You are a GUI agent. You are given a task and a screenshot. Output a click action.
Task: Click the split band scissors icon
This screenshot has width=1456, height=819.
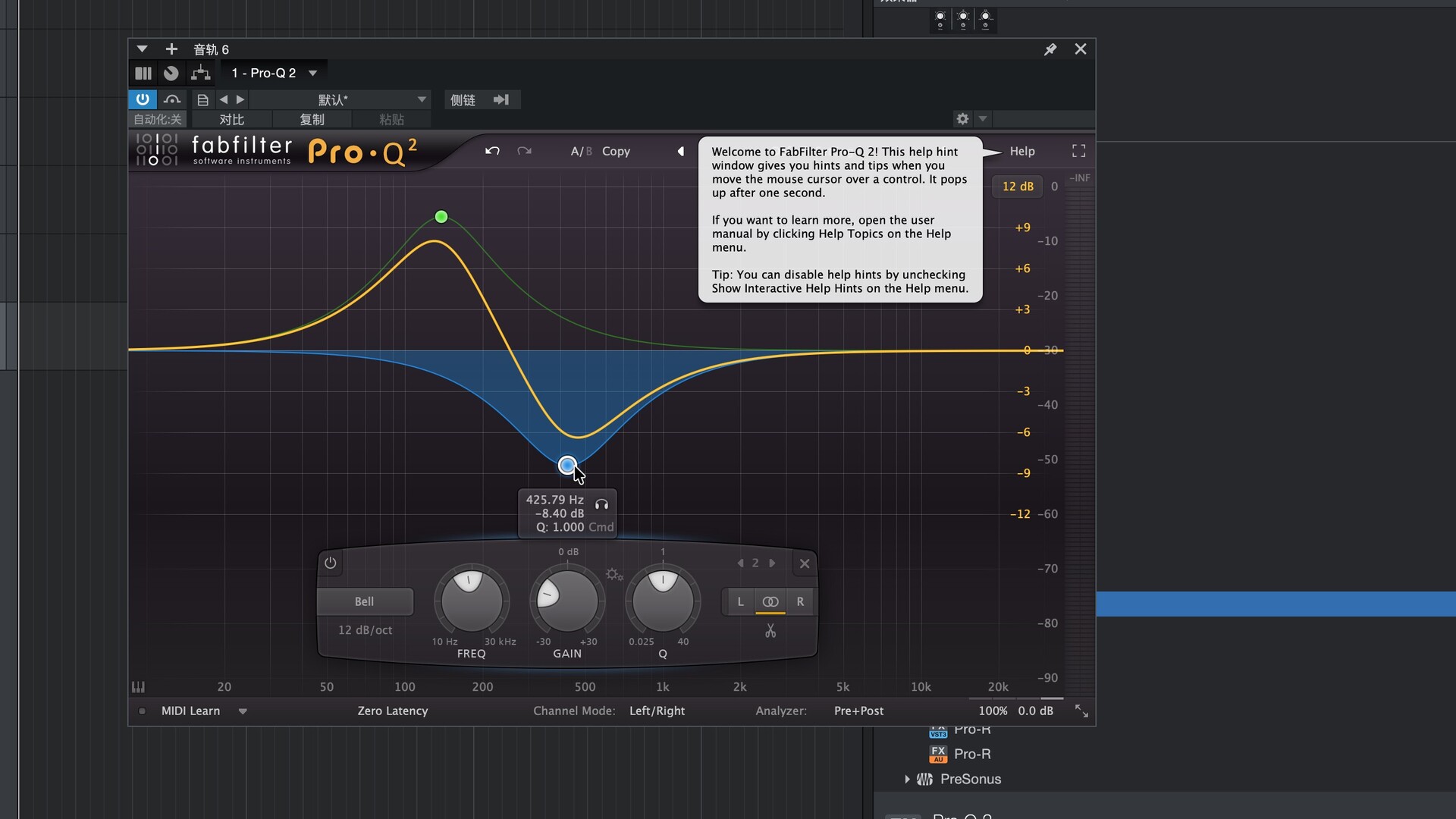770,631
